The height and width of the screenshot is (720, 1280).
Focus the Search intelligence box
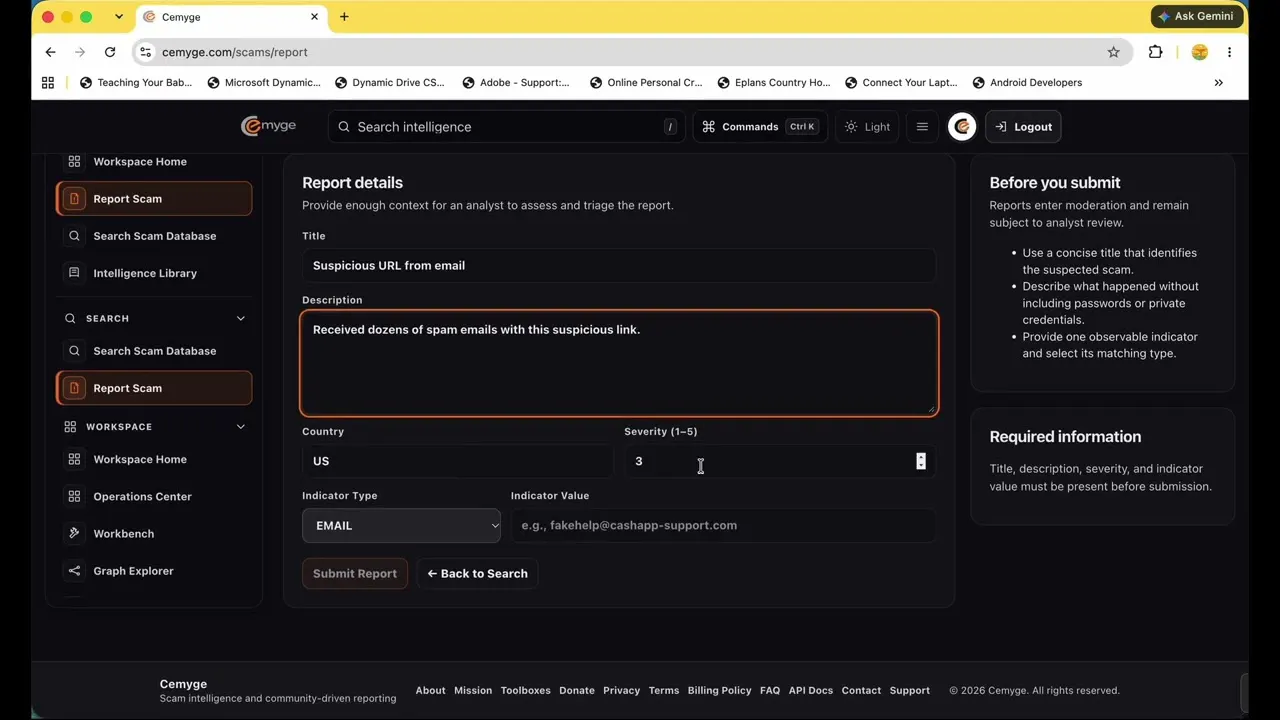point(506,127)
